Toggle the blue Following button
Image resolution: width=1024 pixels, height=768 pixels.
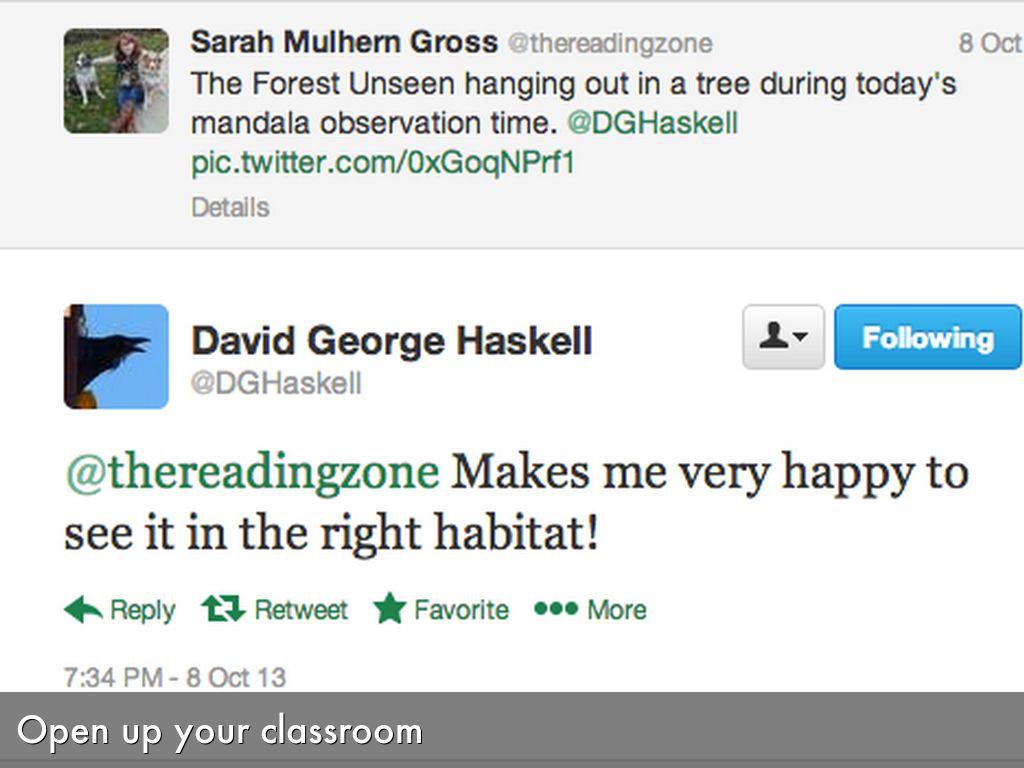point(927,337)
